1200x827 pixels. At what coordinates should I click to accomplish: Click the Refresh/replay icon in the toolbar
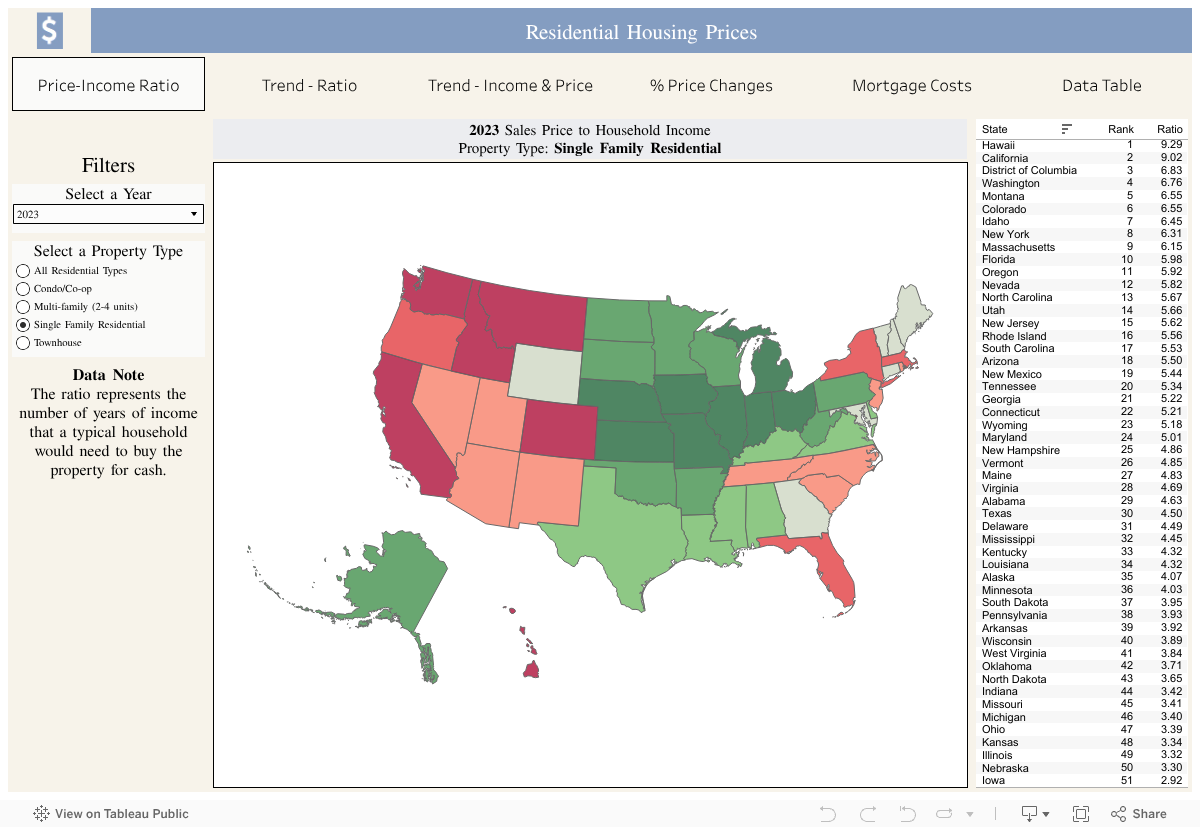(943, 814)
